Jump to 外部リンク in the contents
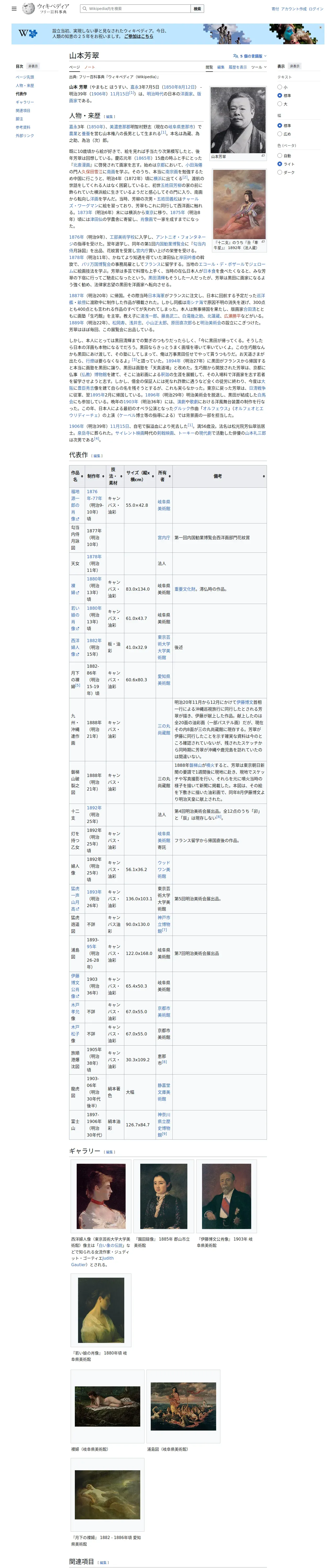This screenshot has width=336, height=1568. 25,136
